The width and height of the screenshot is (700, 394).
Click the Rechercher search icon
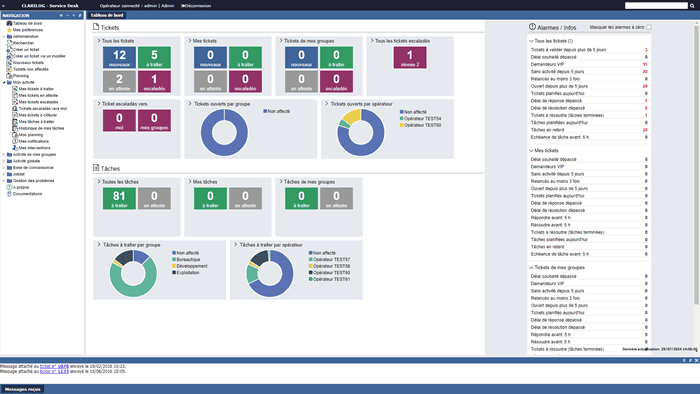[x=9, y=43]
